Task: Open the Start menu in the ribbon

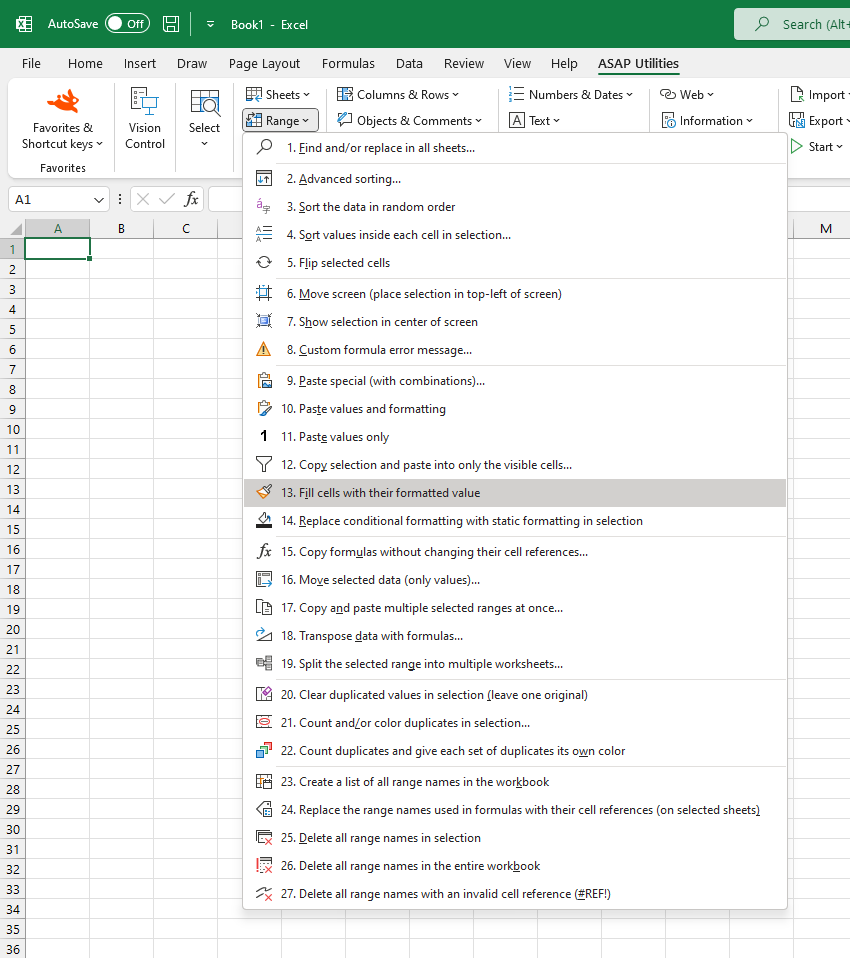Action: pos(817,147)
